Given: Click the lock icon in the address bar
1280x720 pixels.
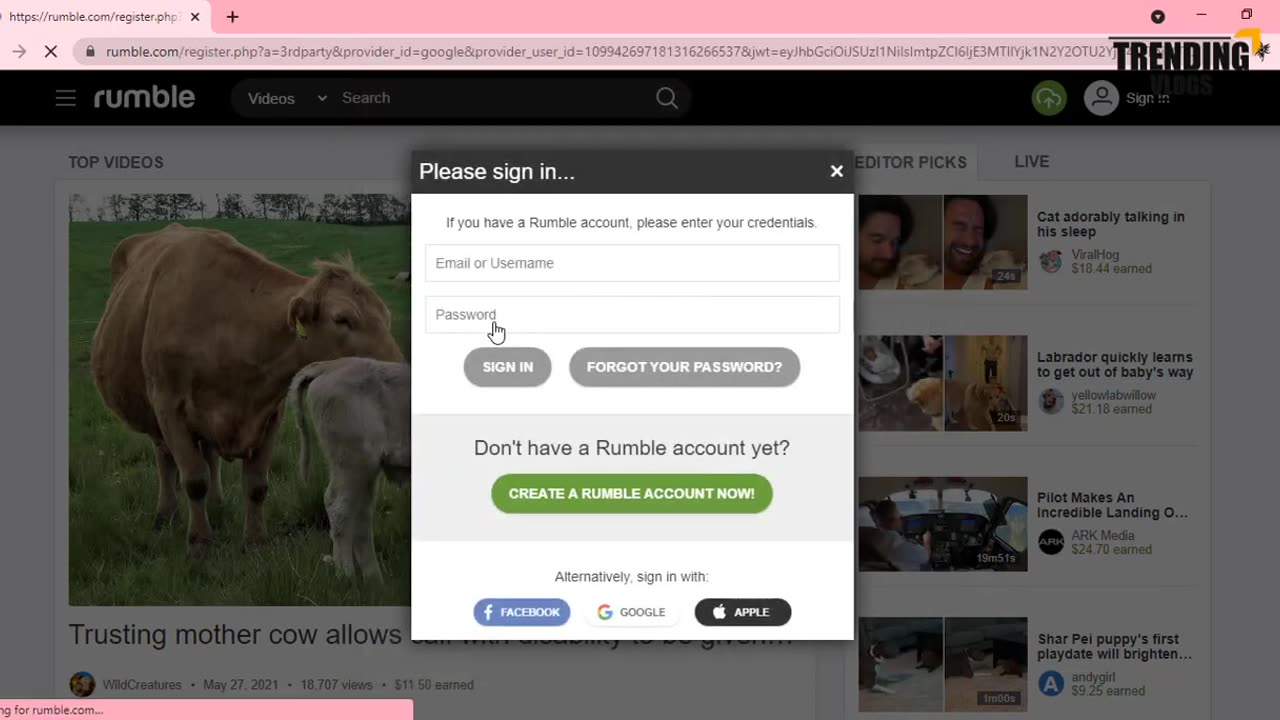Looking at the screenshot, I should coord(91,51).
